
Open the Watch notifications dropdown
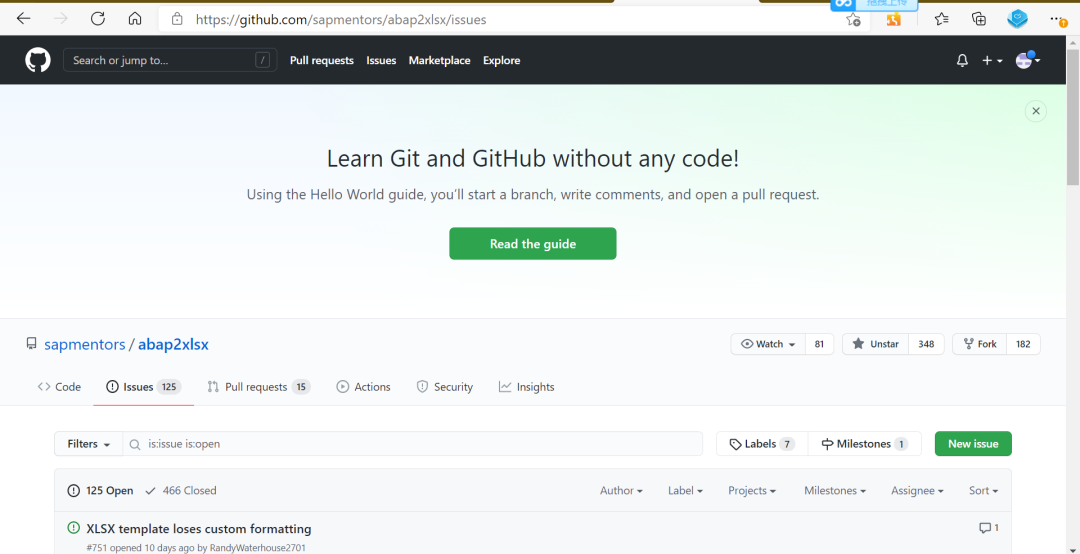pyautogui.click(x=768, y=344)
